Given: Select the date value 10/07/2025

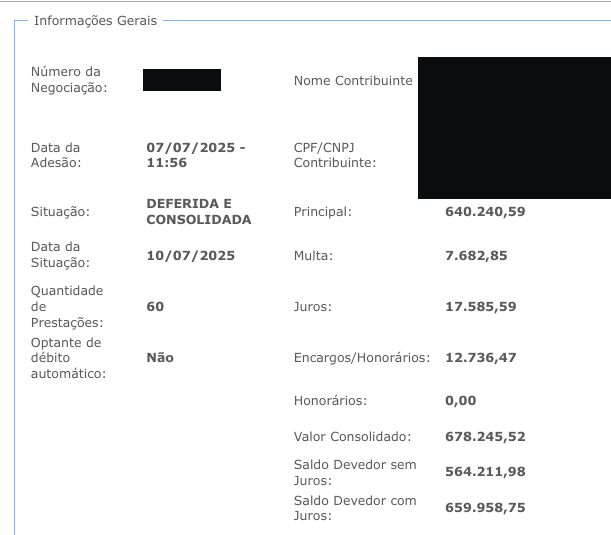Looking at the screenshot, I should 191,256.
